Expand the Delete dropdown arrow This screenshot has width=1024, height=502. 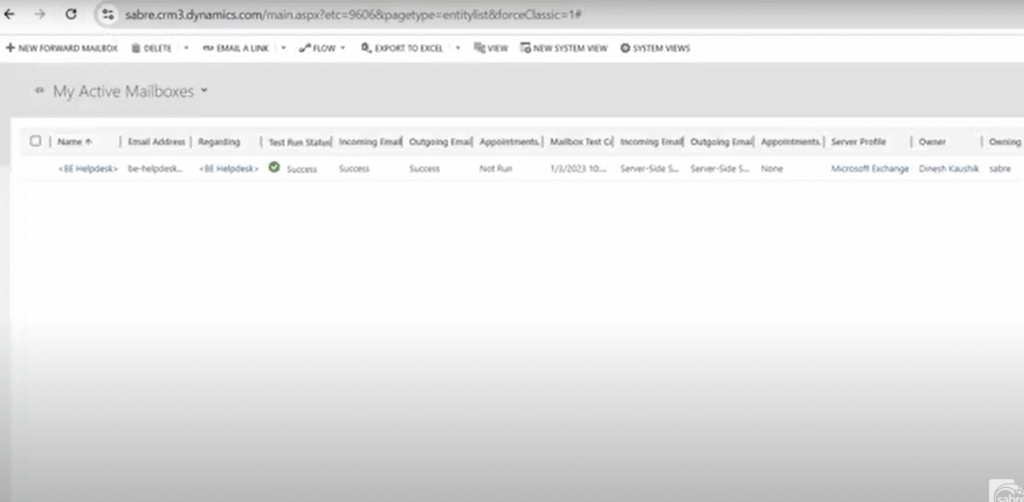186,48
